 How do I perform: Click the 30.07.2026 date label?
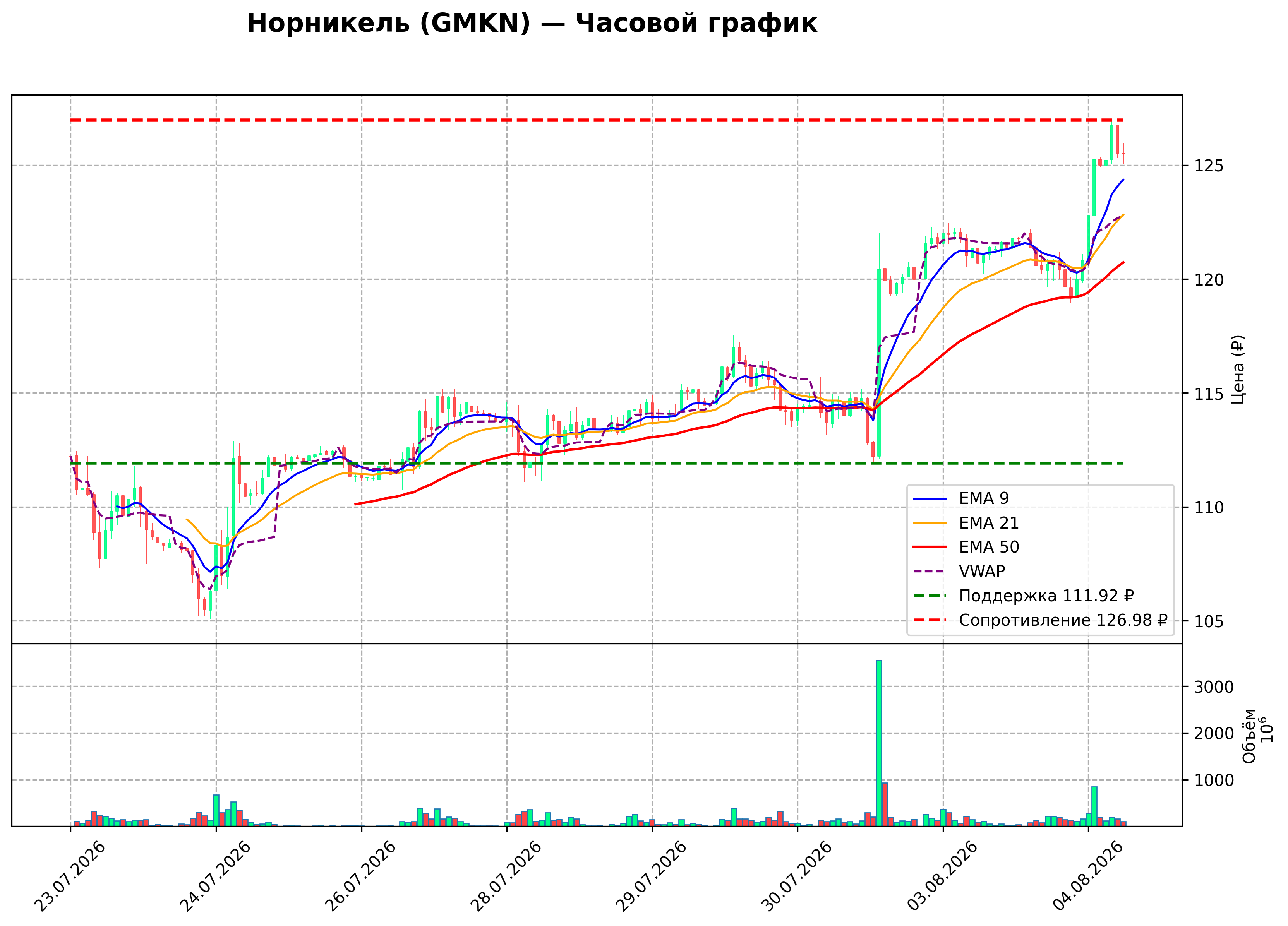796,876
